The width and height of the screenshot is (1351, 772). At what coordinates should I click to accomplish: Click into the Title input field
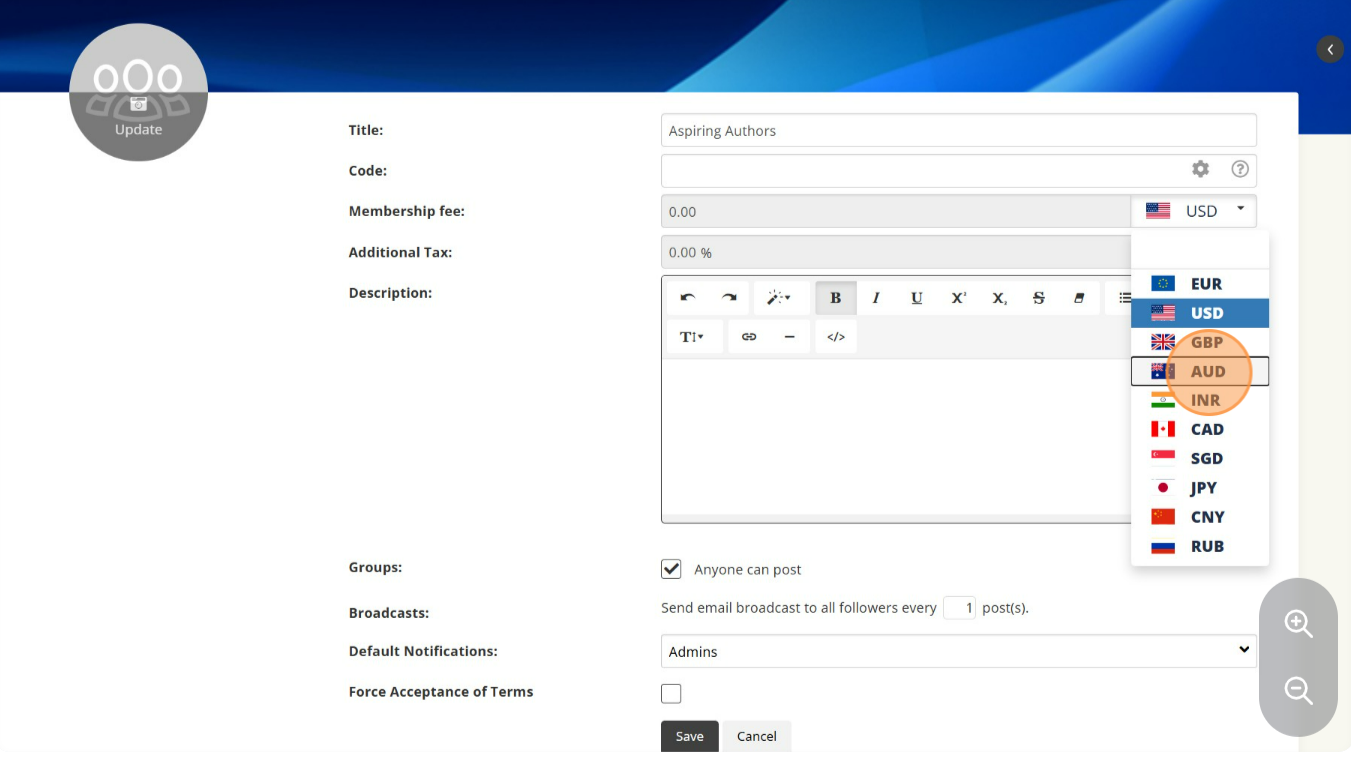coord(958,131)
